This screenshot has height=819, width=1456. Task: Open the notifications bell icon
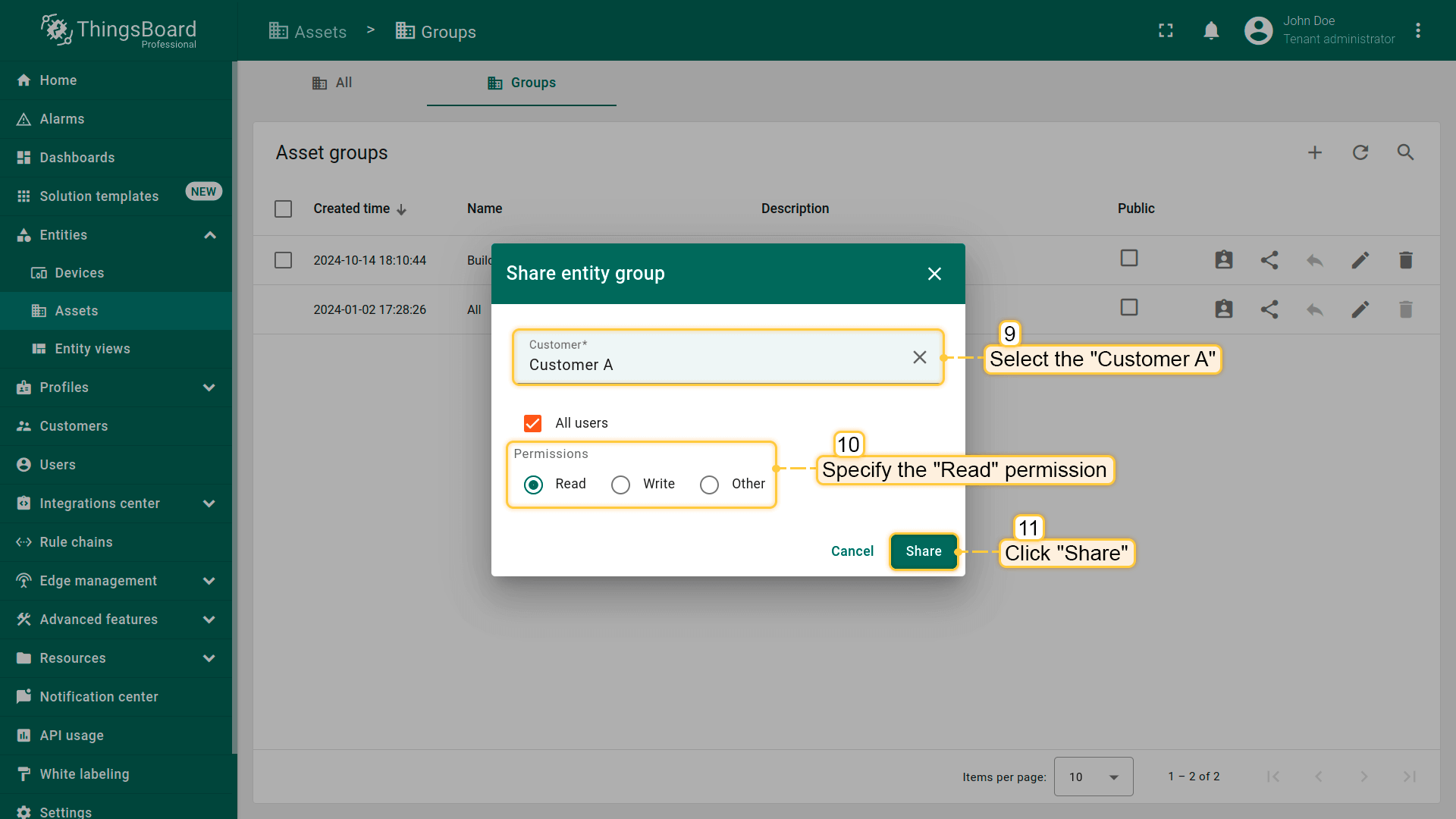click(x=1211, y=31)
